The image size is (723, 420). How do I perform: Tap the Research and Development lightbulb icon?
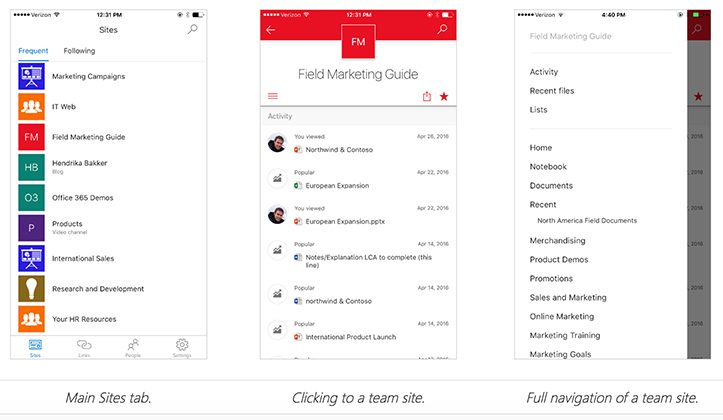pos(31,289)
